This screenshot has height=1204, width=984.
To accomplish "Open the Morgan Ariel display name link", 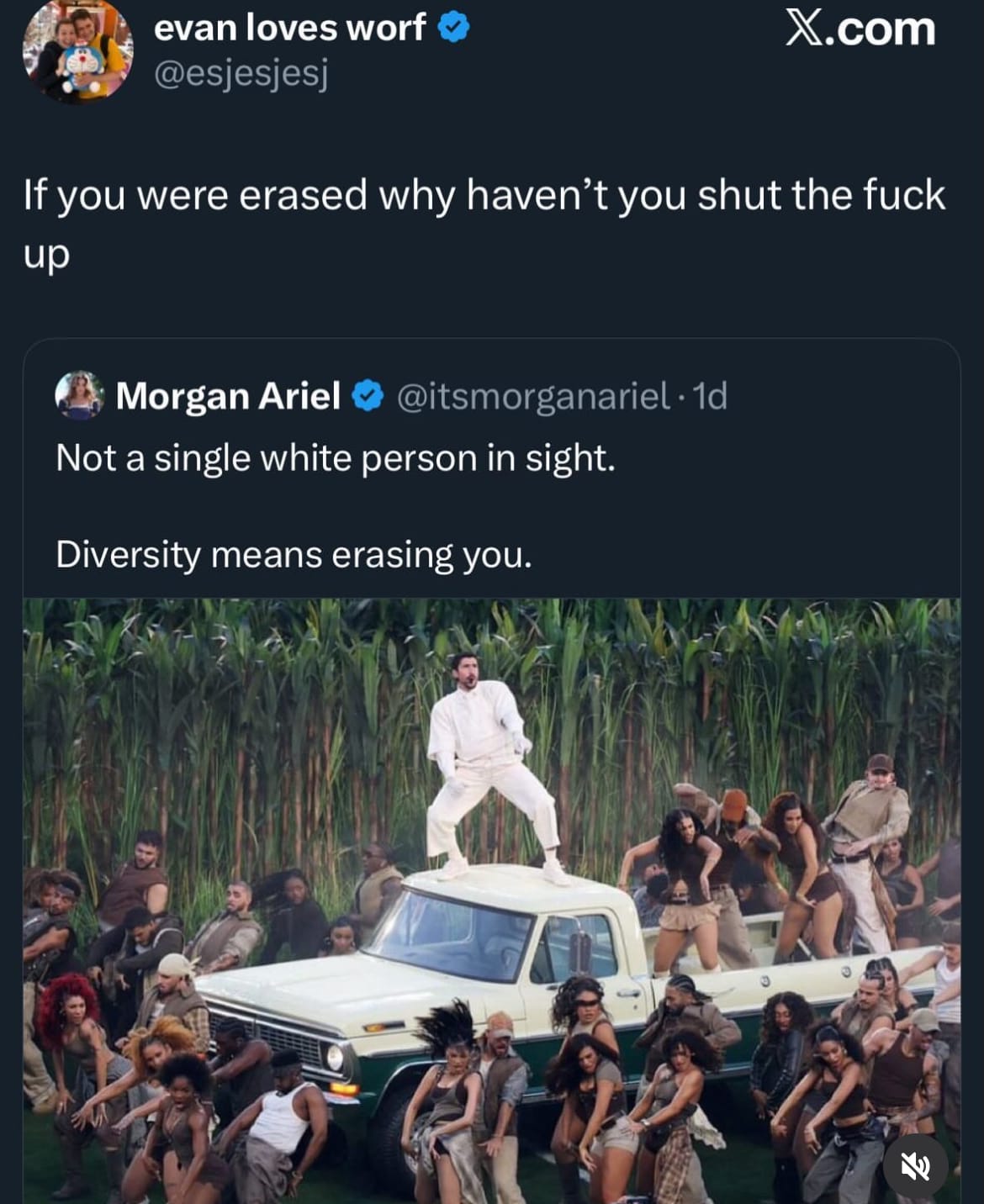I will [228, 396].
